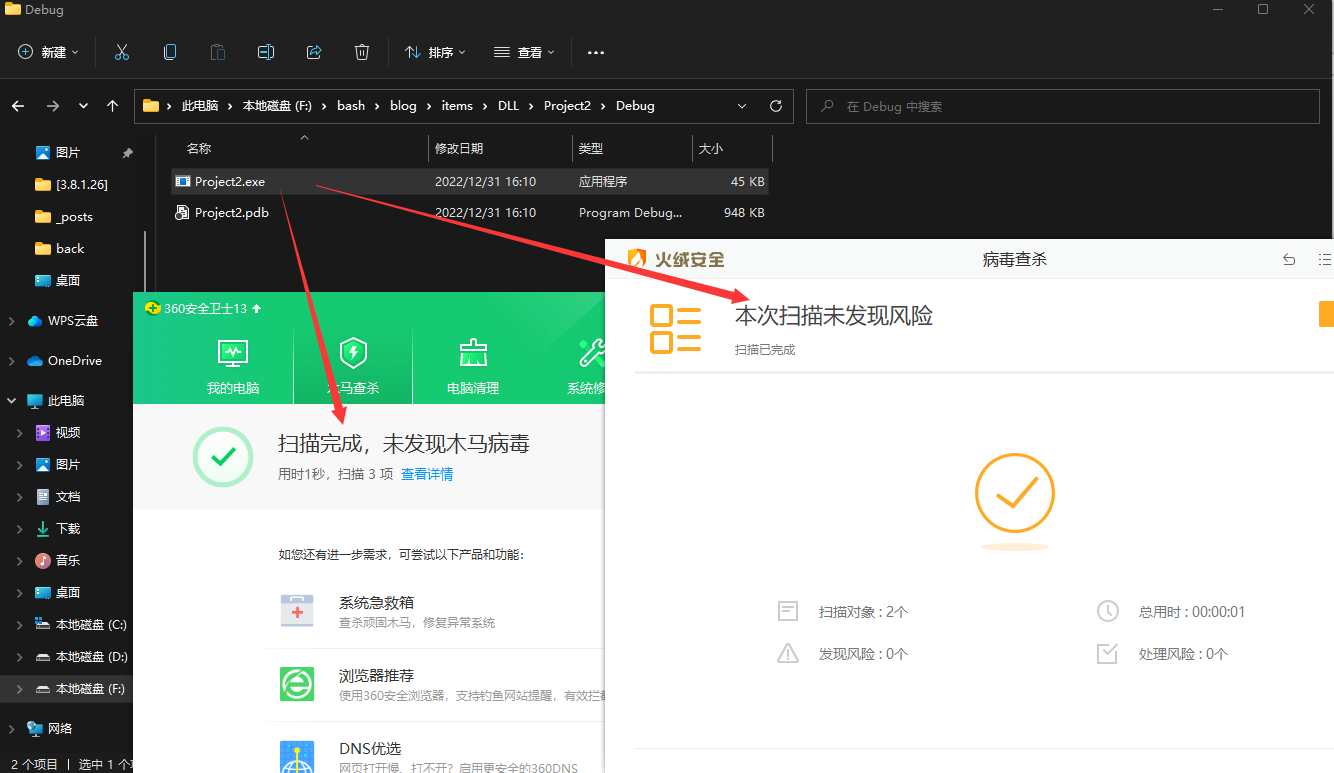Viewport: 1334px width, 773px height.
Task: Click the 我的电脑 monitor icon in 360
Action: 233,352
